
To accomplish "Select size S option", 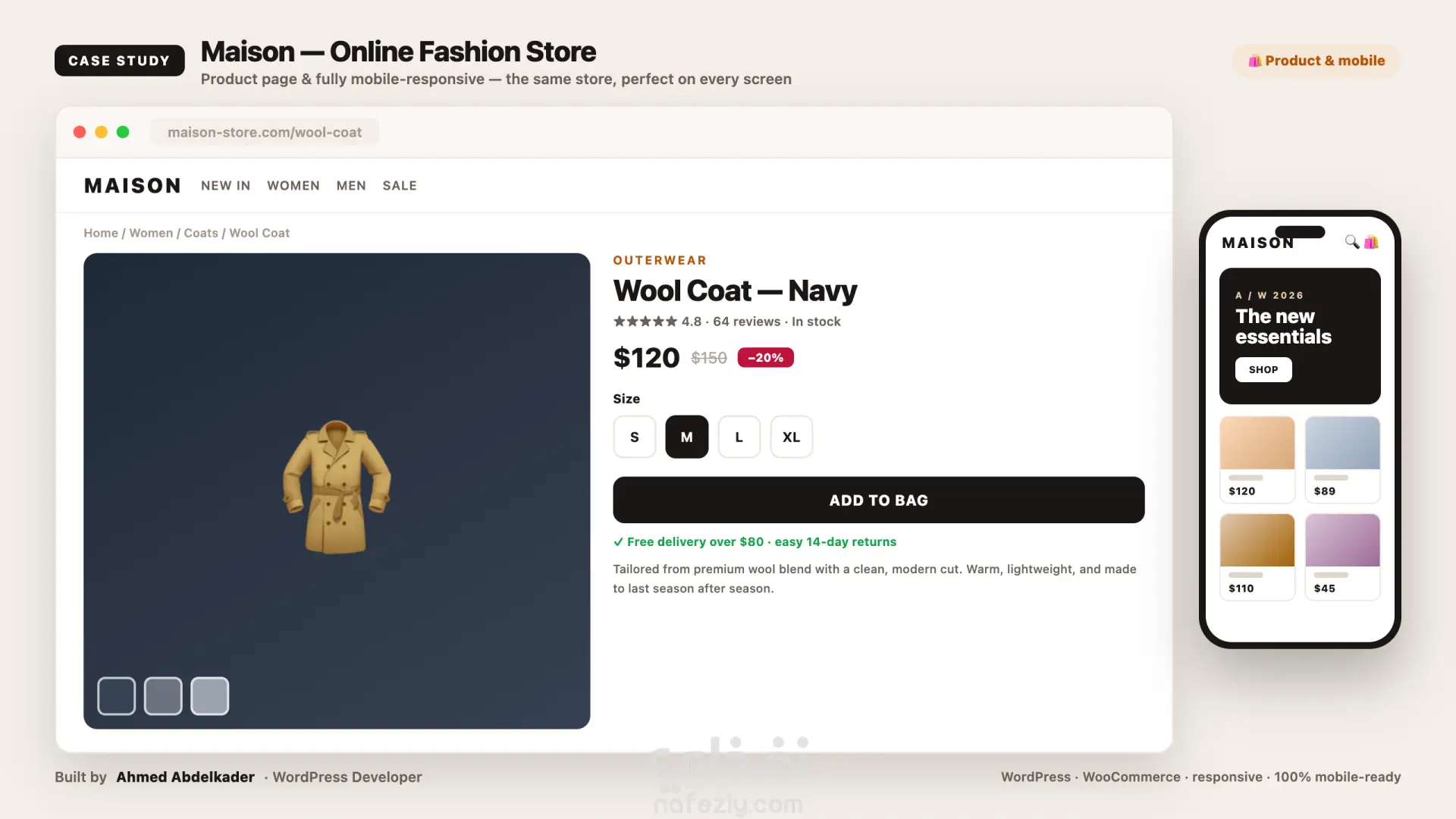I will tap(635, 437).
